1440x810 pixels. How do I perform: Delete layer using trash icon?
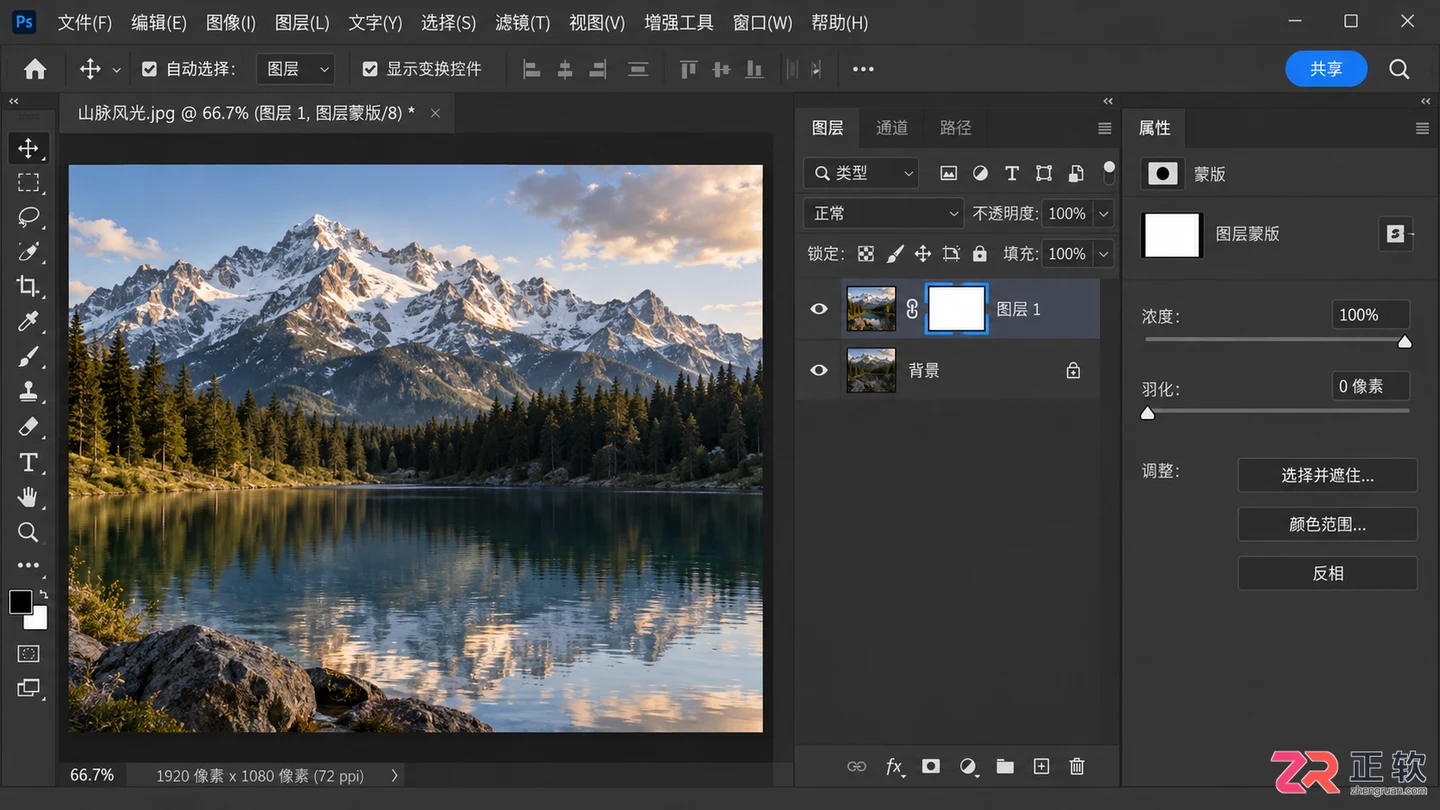[1077, 767]
